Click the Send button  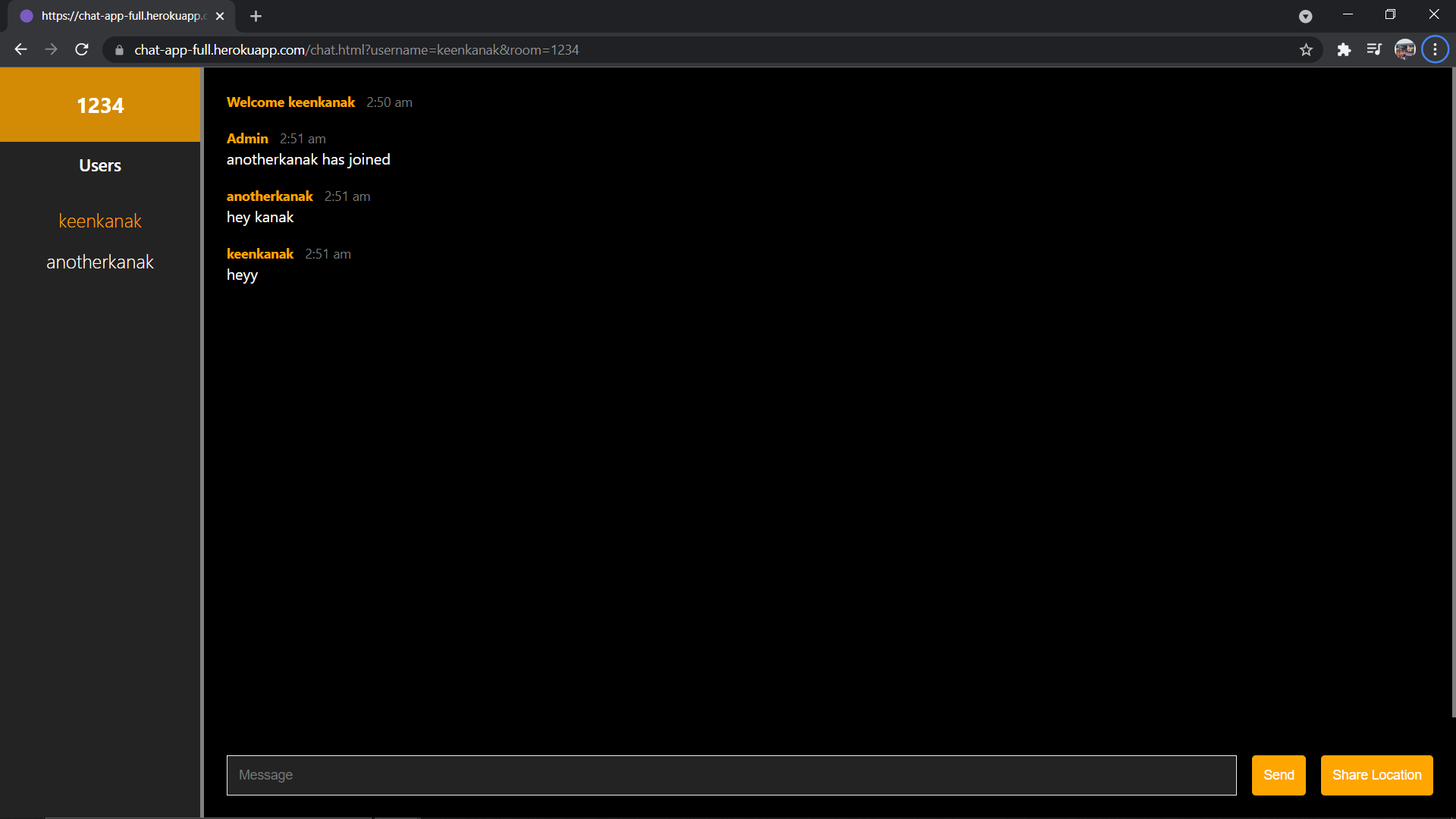click(x=1278, y=775)
